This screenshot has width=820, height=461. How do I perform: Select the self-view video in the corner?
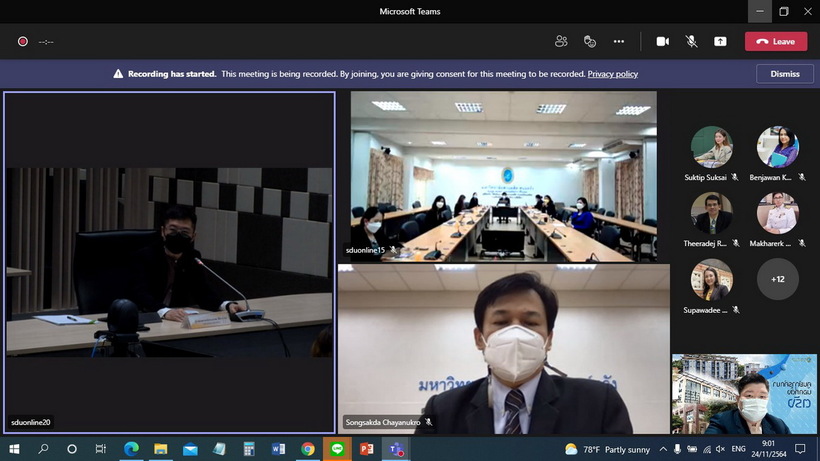pos(744,394)
